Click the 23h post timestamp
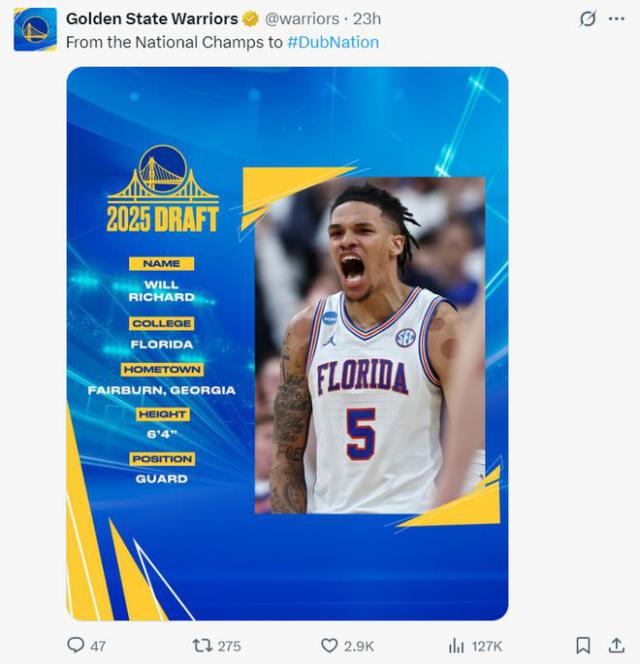Viewport: 640px width, 664px height. 366,19
